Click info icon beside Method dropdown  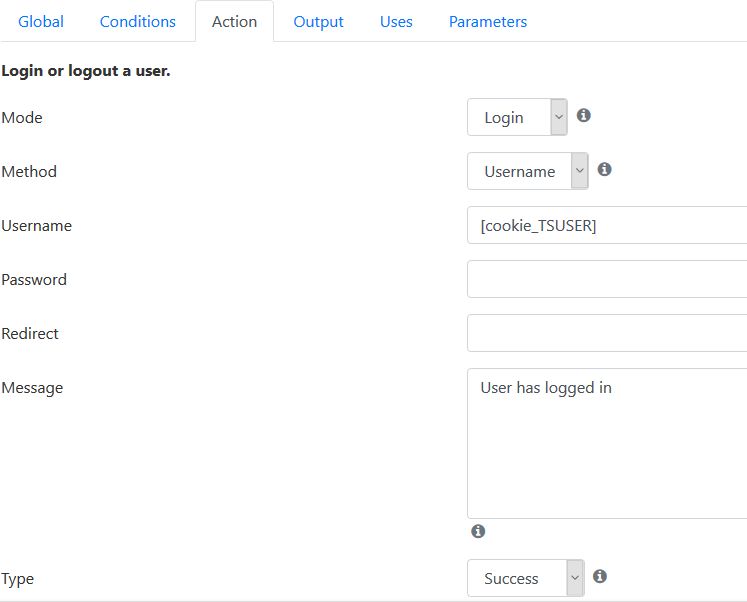click(605, 170)
